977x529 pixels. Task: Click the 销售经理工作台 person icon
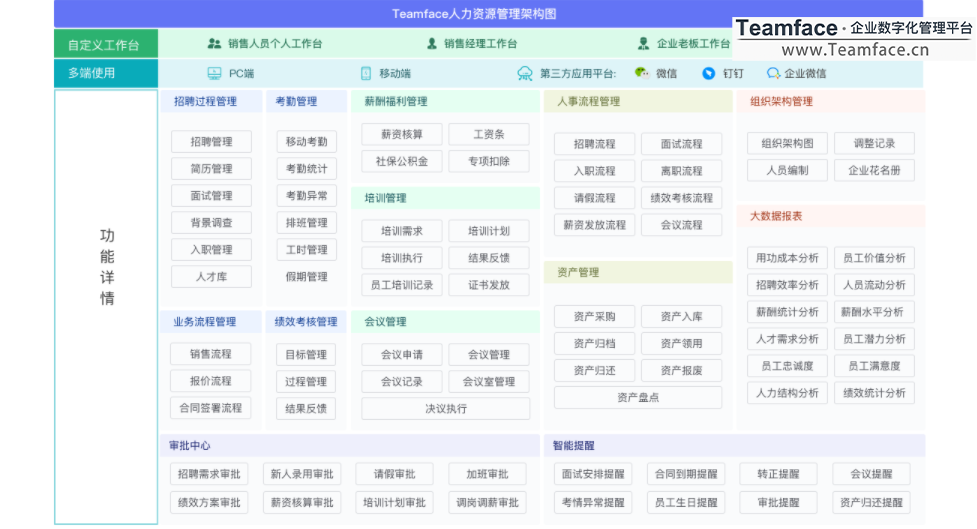(x=432, y=44)
